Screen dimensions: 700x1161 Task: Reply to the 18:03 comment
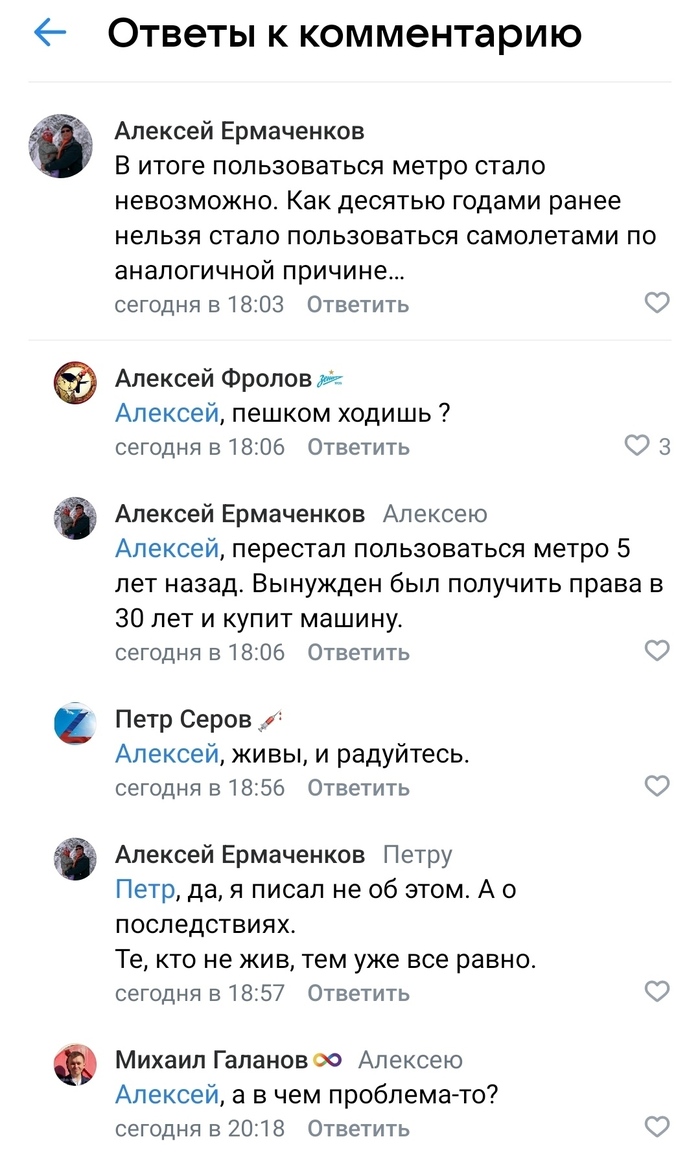[x=358, y=304]
